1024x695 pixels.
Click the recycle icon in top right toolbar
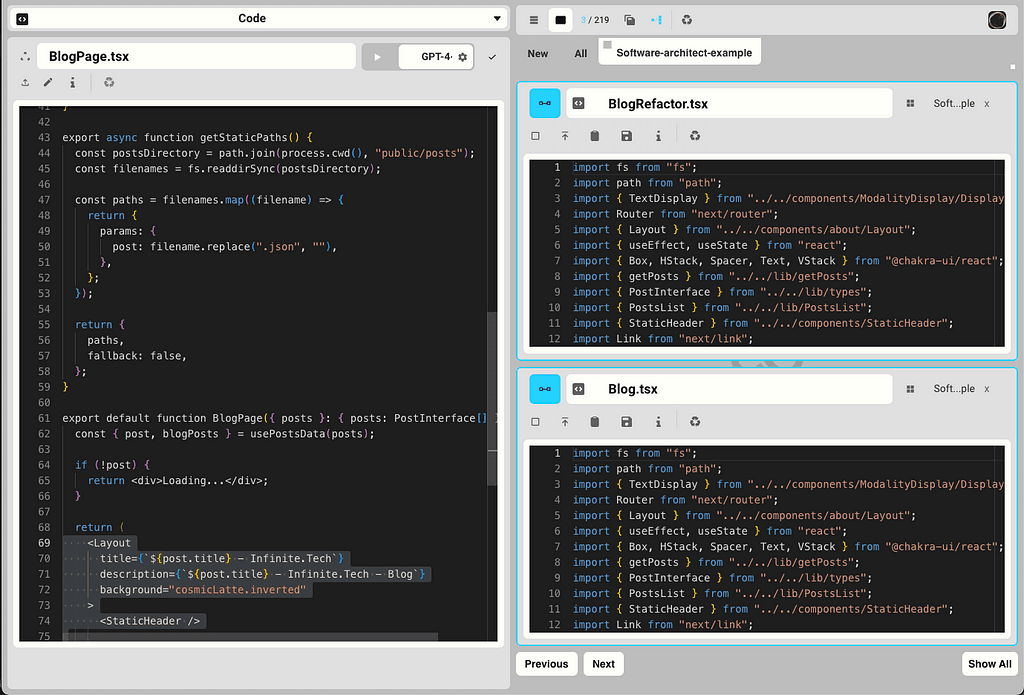pos(686,20)
